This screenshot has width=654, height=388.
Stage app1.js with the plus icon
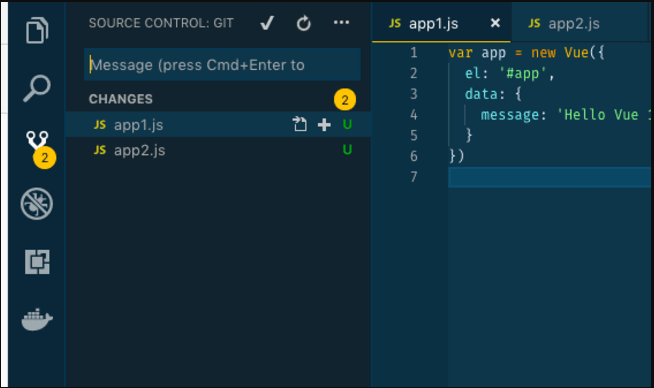coord(324,125)
